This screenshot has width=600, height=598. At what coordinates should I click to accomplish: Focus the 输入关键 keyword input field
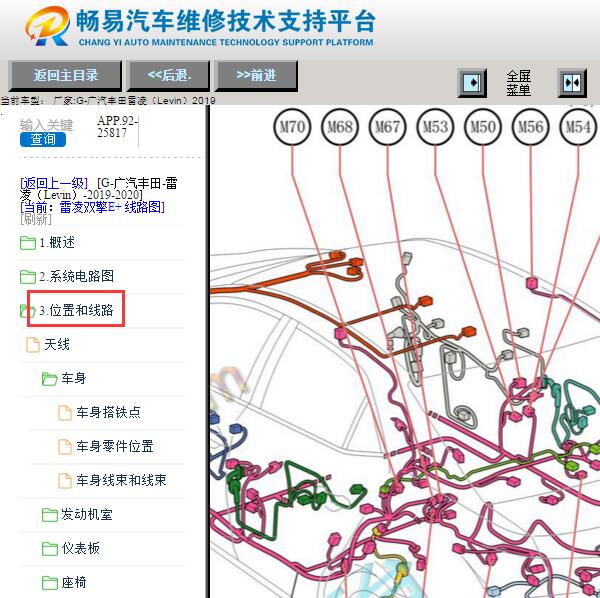coord(46,125)
